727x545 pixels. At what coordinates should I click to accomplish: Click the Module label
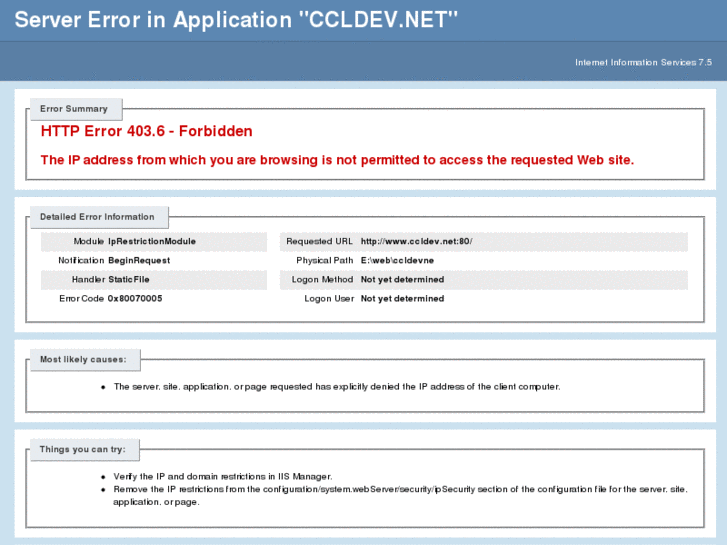[x=89, y=241]
